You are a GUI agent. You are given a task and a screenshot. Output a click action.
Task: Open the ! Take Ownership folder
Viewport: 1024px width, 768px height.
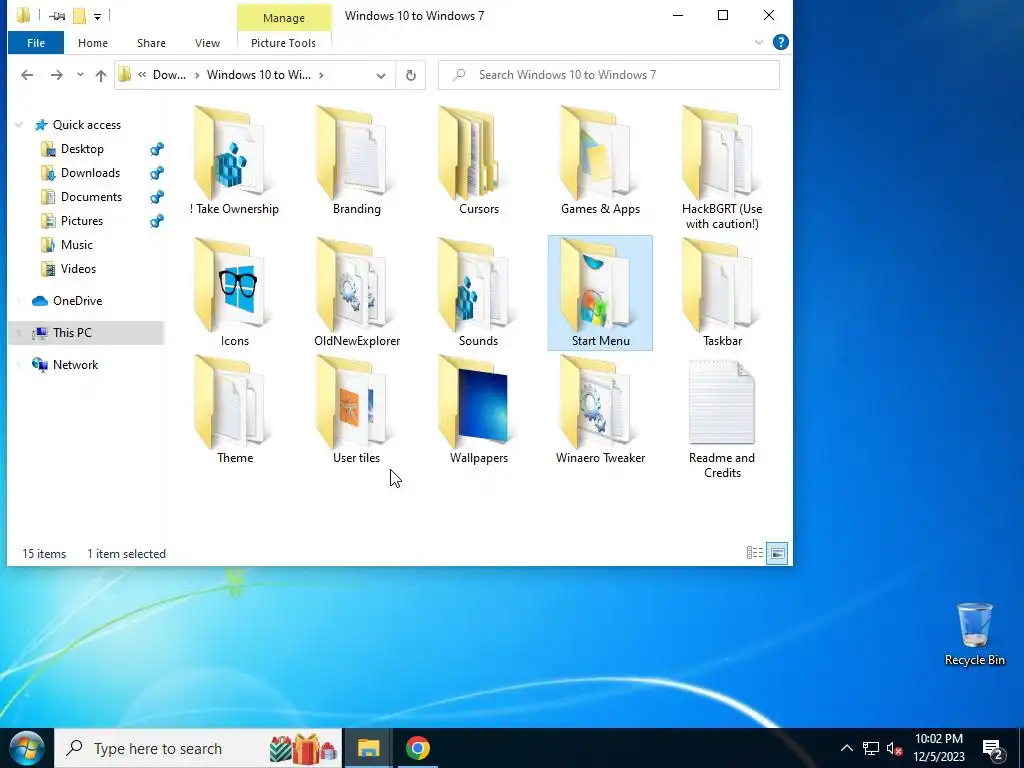234,162
